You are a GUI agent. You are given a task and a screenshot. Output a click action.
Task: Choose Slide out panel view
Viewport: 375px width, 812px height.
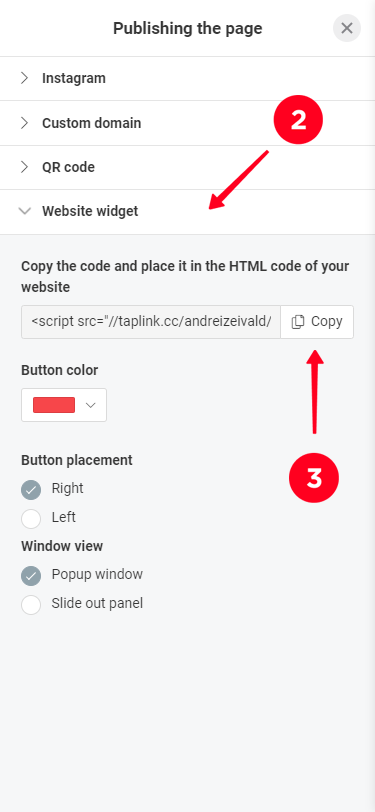(x=31, y=605)
